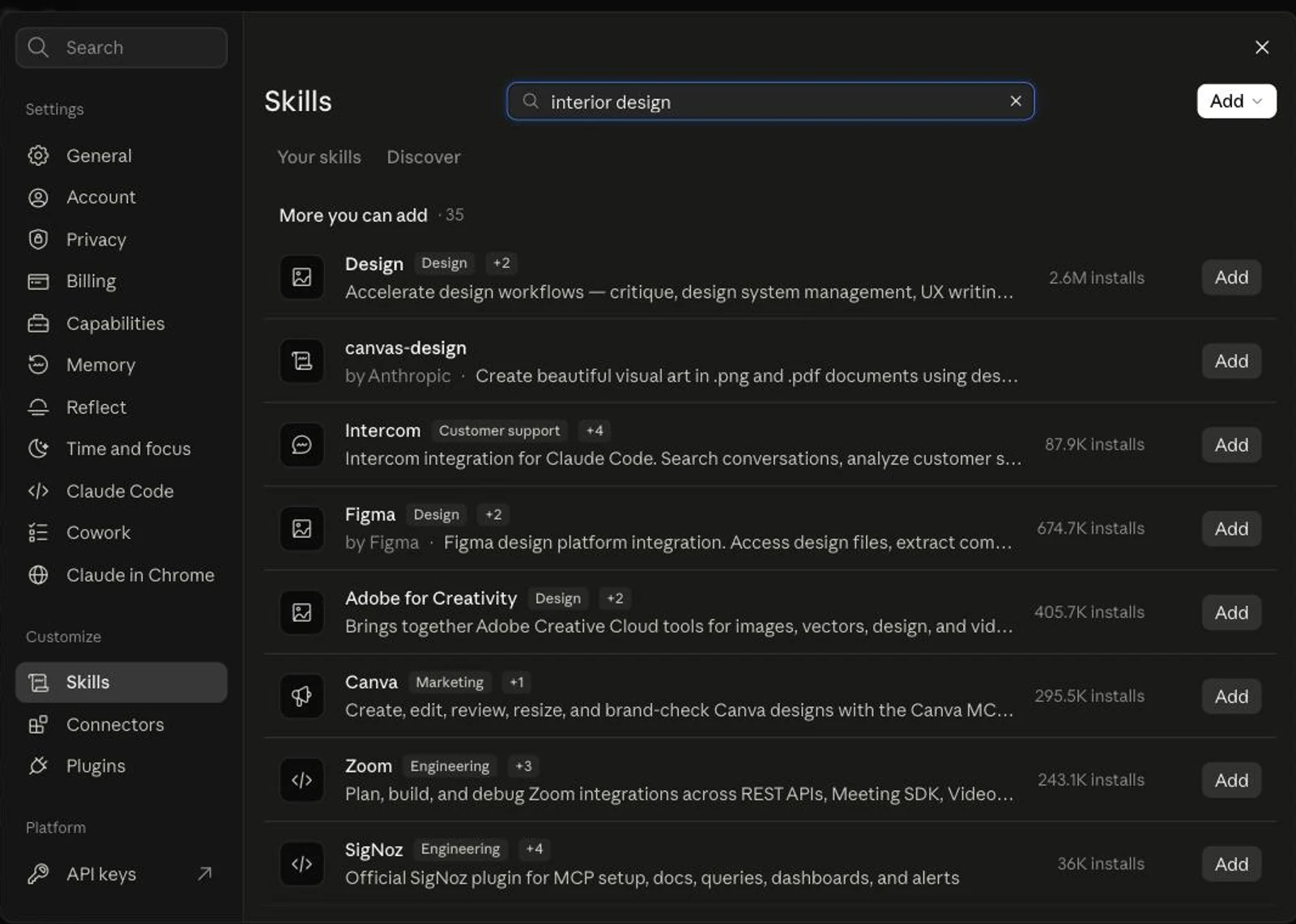Click the Cowork list icon
Viewport: 1296px width, 924px height.
[x=38, y=533]
